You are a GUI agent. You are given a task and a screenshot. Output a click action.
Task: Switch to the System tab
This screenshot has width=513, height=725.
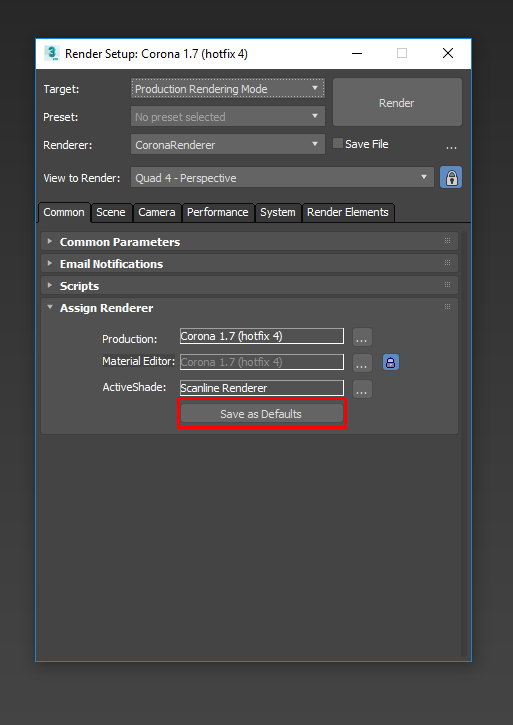tap(278, 212)
